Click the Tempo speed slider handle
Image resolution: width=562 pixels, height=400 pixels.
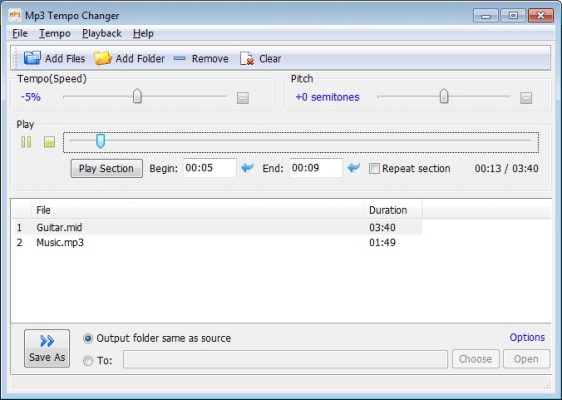137,96
